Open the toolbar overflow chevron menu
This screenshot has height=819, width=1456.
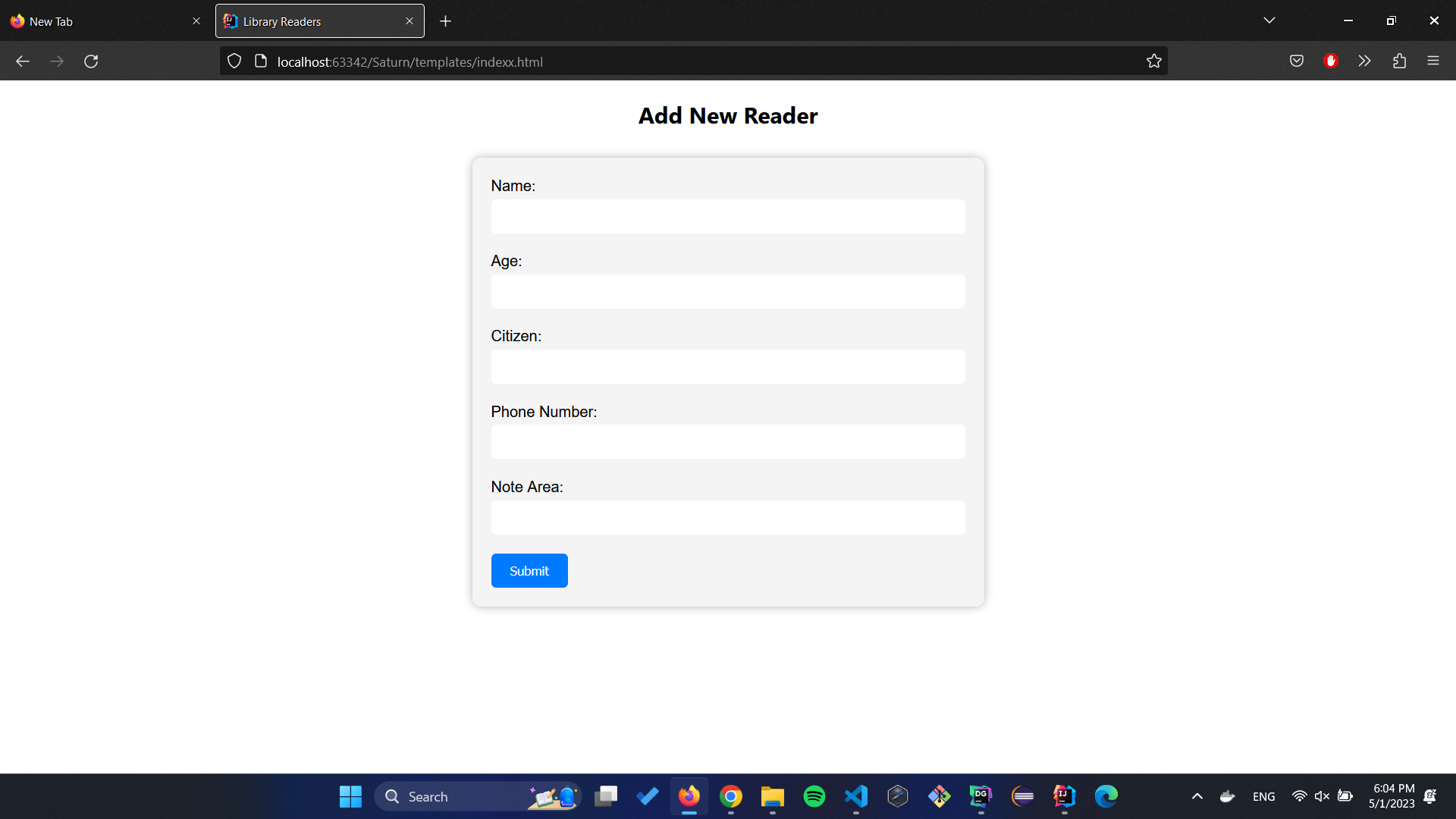click(x=1365, y=61)
